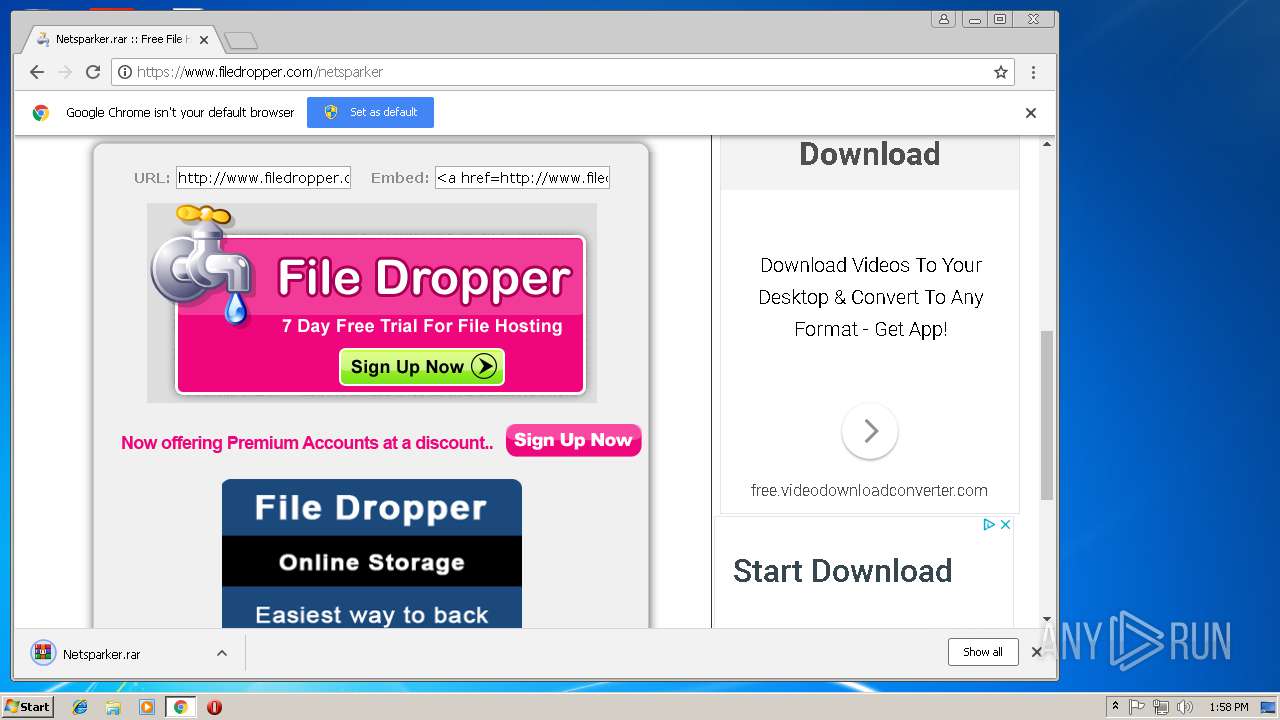Open Chrome user profile button
1280x720 pixels.
tap(944, 19)
